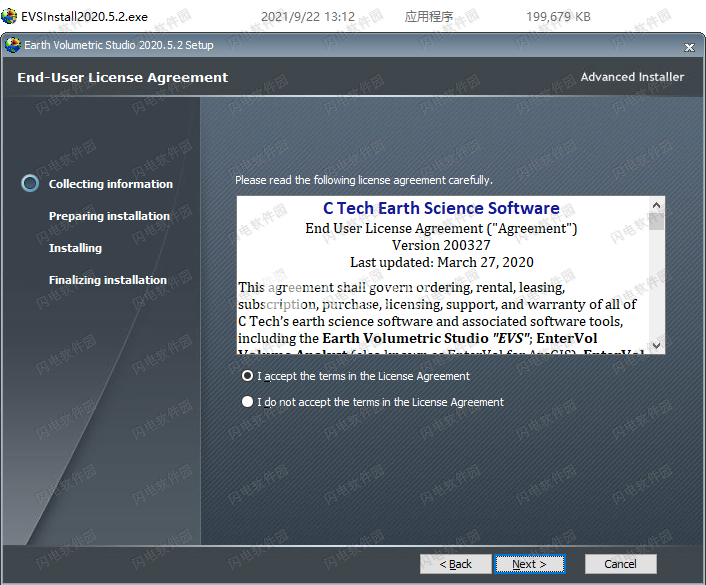The image size is (706, 585).
Task: Go back with the Back button
Action: 456,564
